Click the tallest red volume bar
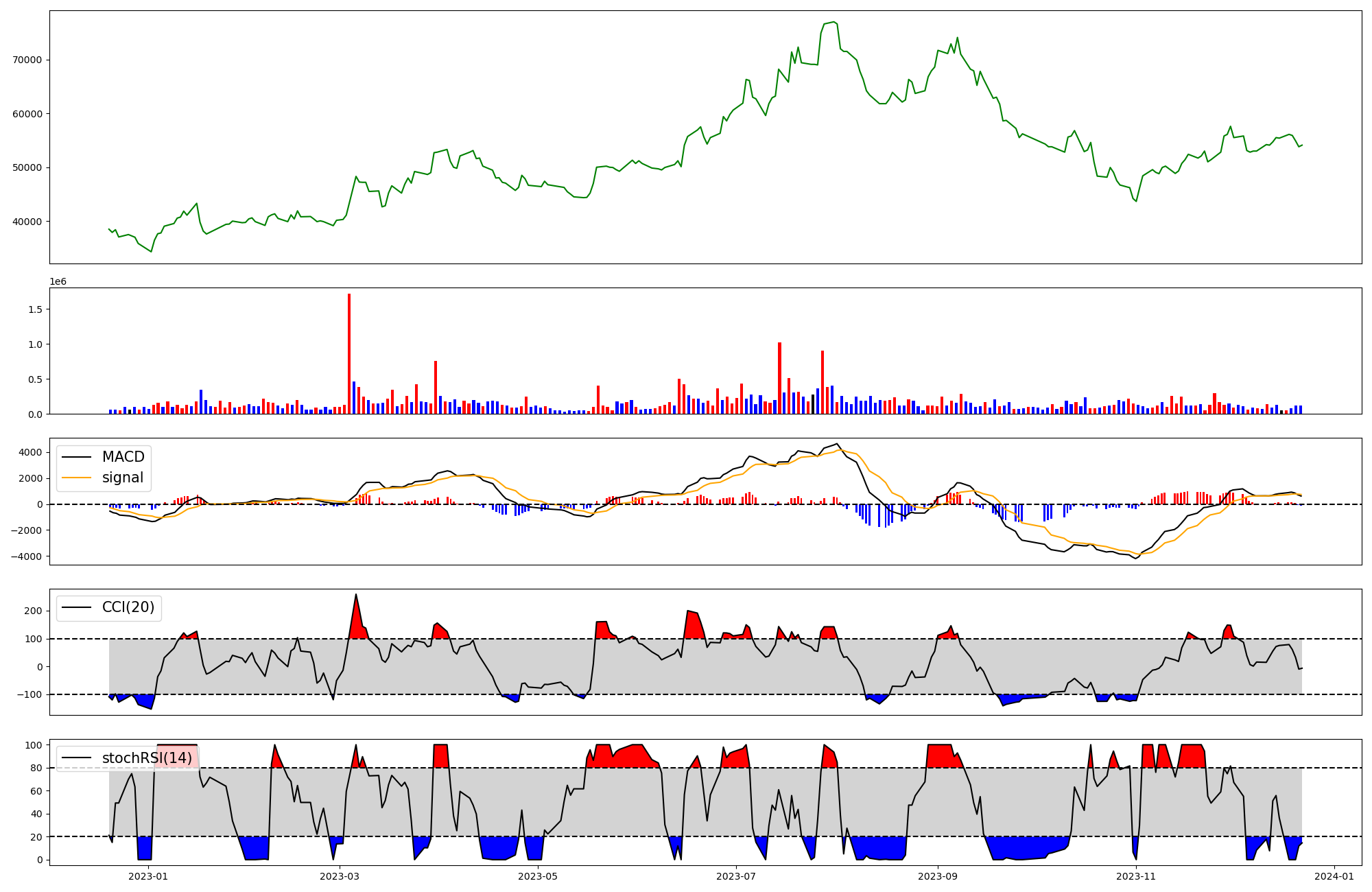1372x892 pixels. point(349,353)
